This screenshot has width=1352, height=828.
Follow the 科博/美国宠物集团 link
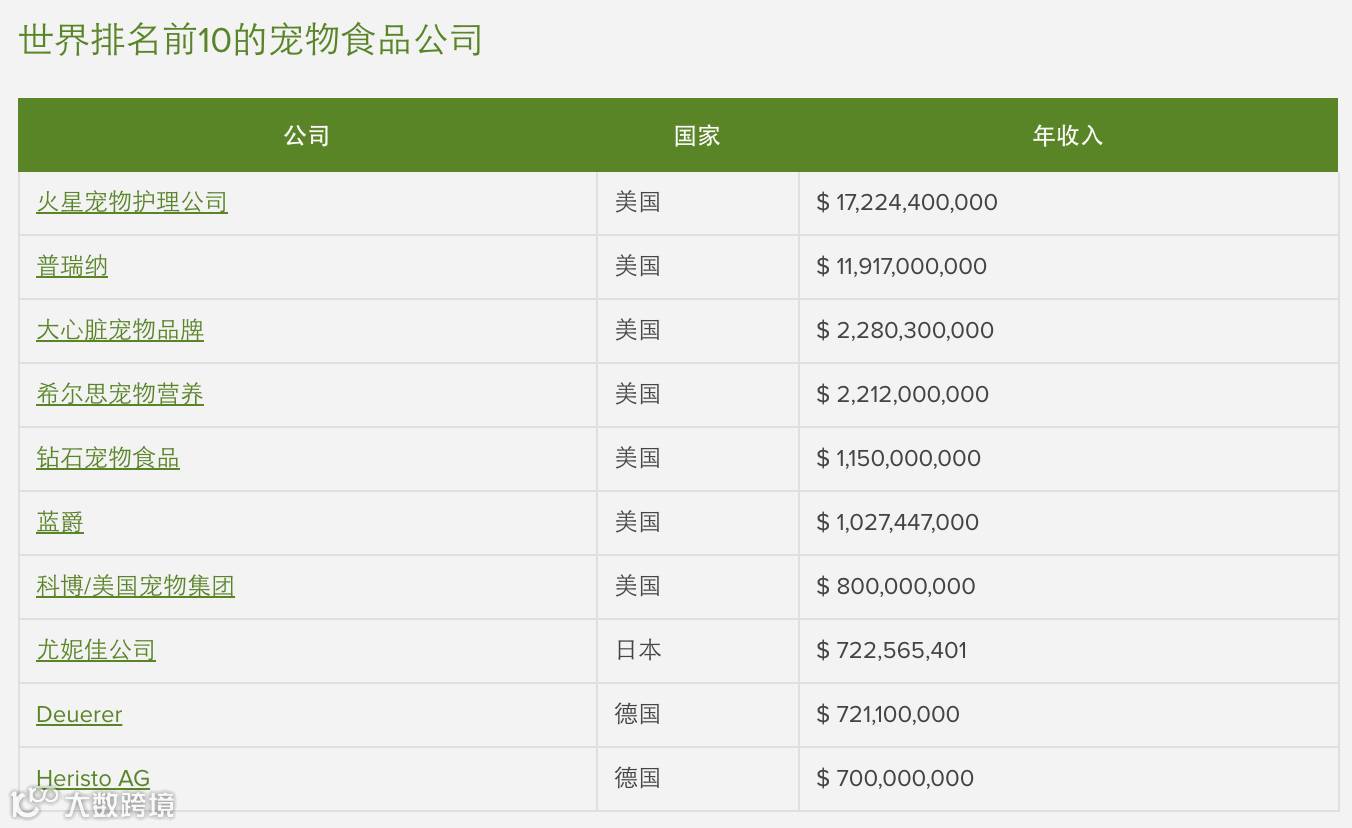coord(135,586)
